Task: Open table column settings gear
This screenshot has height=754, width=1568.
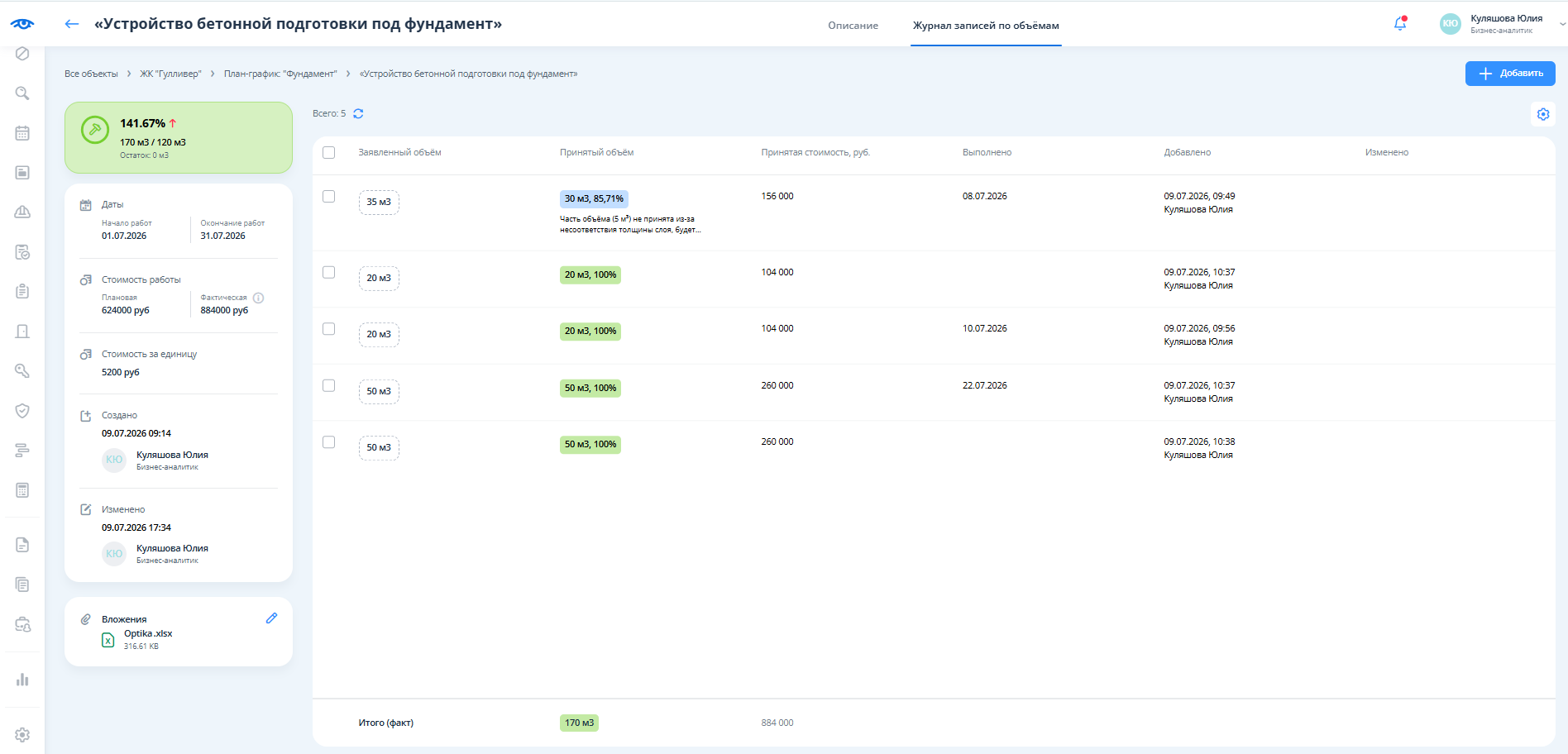Action: [1543, 114]
